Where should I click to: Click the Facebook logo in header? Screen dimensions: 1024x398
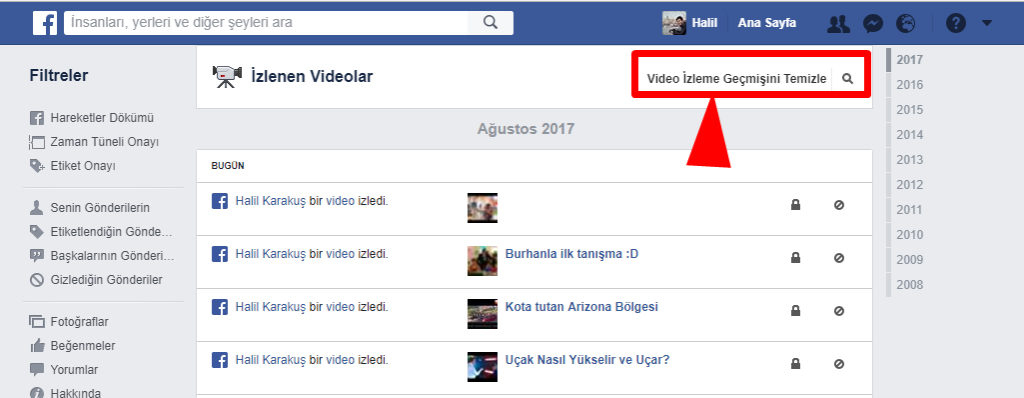[45, 24]
